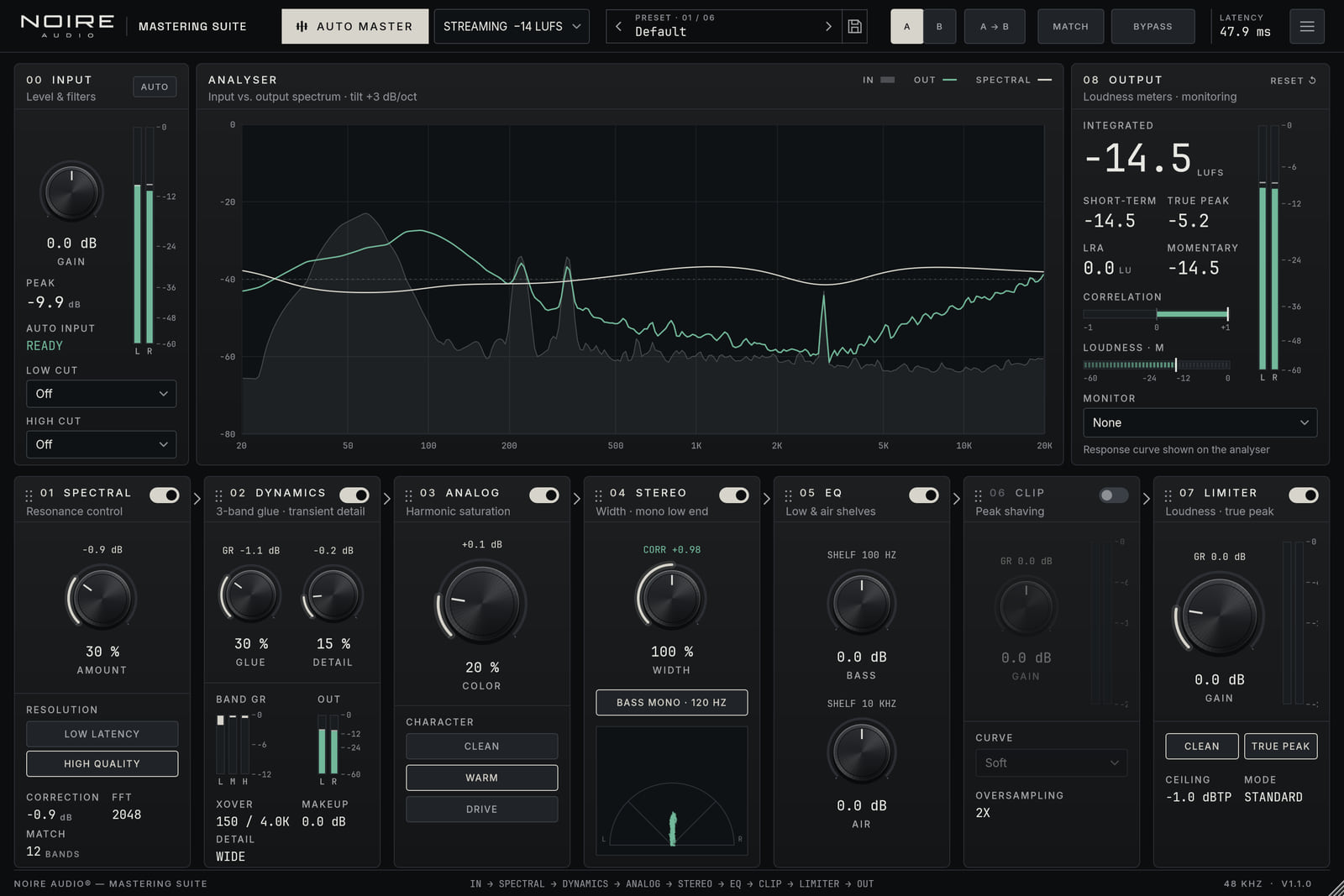The image size is (1344, 896).
Task: Select Low Latency resolution
Action: 102,734
